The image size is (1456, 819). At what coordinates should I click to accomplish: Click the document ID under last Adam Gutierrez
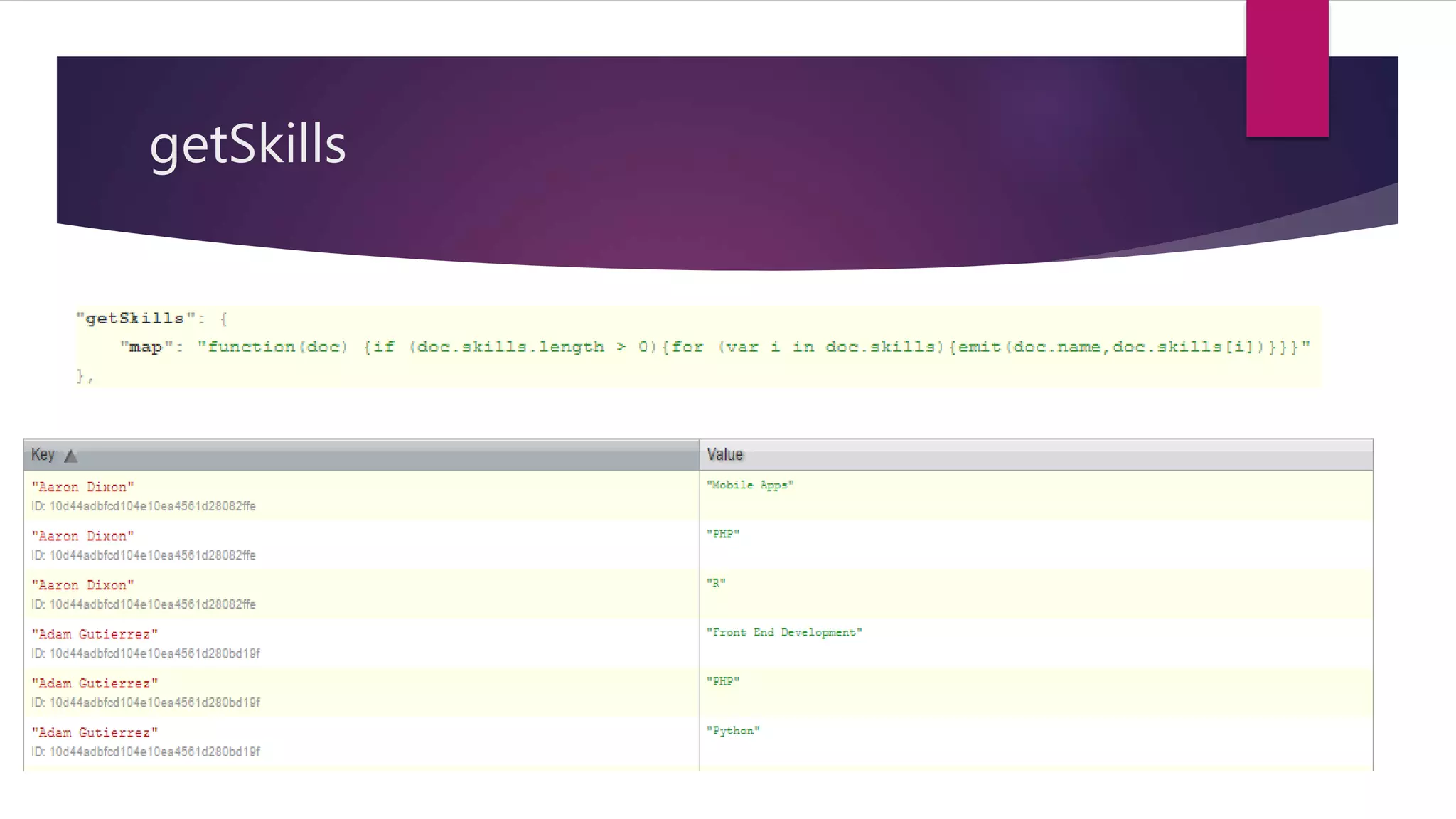click(x=146, y=751)
